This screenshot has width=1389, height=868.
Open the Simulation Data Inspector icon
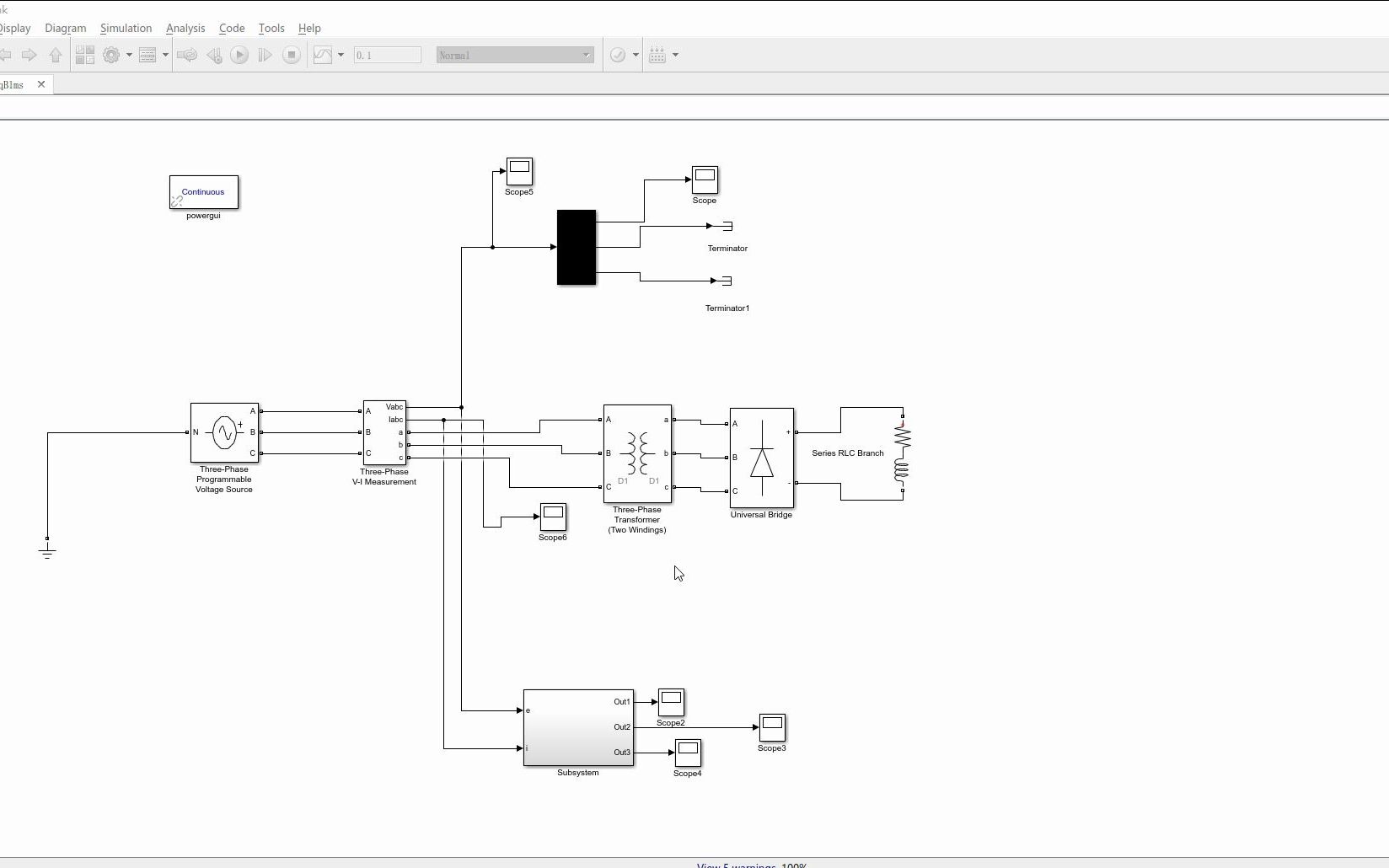tap(323, 55)
